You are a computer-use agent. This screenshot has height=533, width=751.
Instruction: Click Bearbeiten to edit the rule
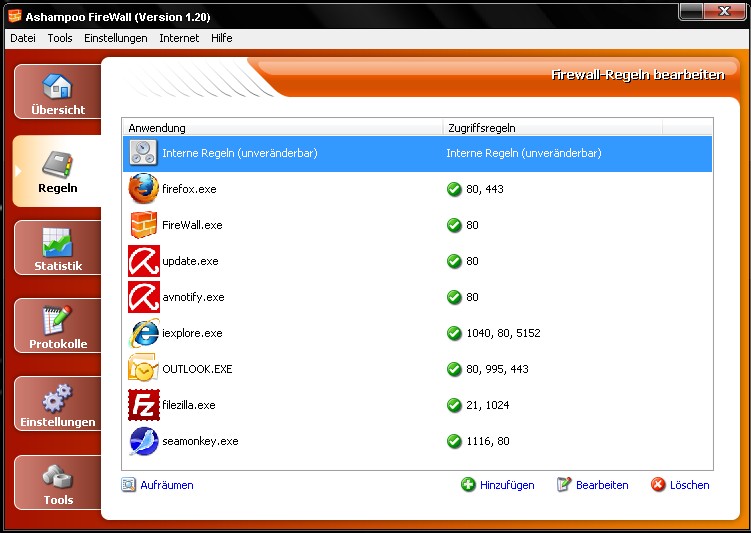click(592, 485)
